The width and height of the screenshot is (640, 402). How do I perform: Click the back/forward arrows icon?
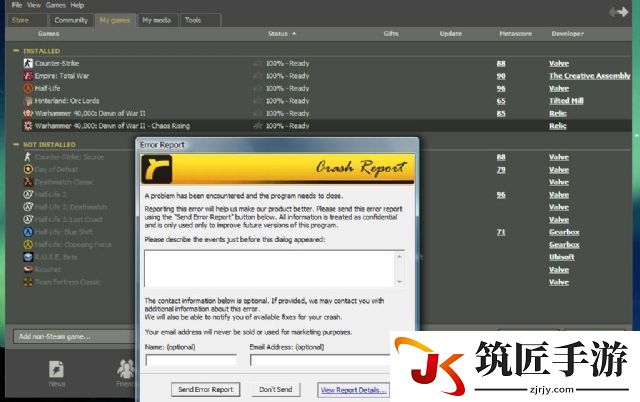[619, 12]
